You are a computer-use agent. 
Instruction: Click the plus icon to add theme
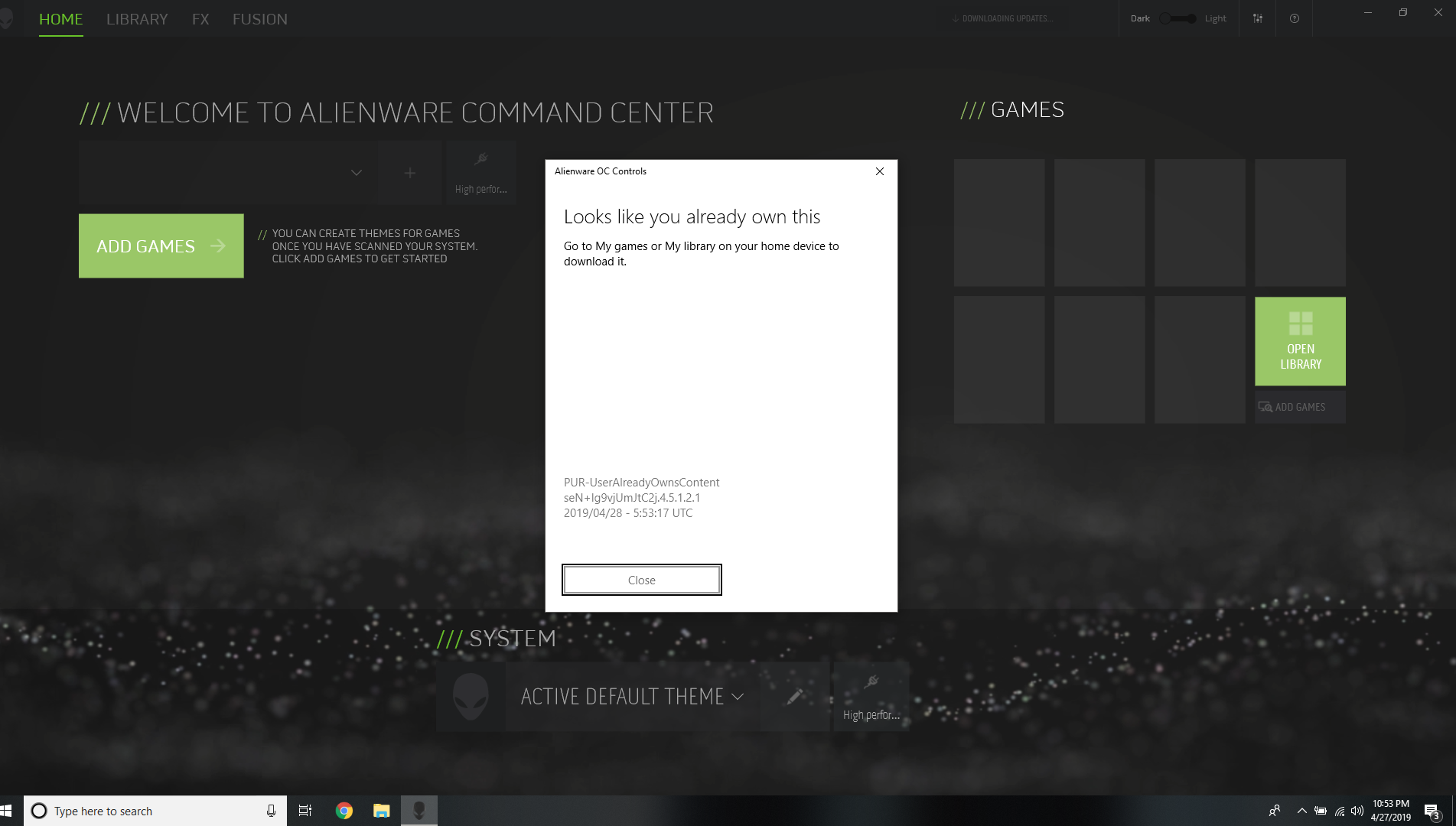pyautogui.click(x=410, y=173)
